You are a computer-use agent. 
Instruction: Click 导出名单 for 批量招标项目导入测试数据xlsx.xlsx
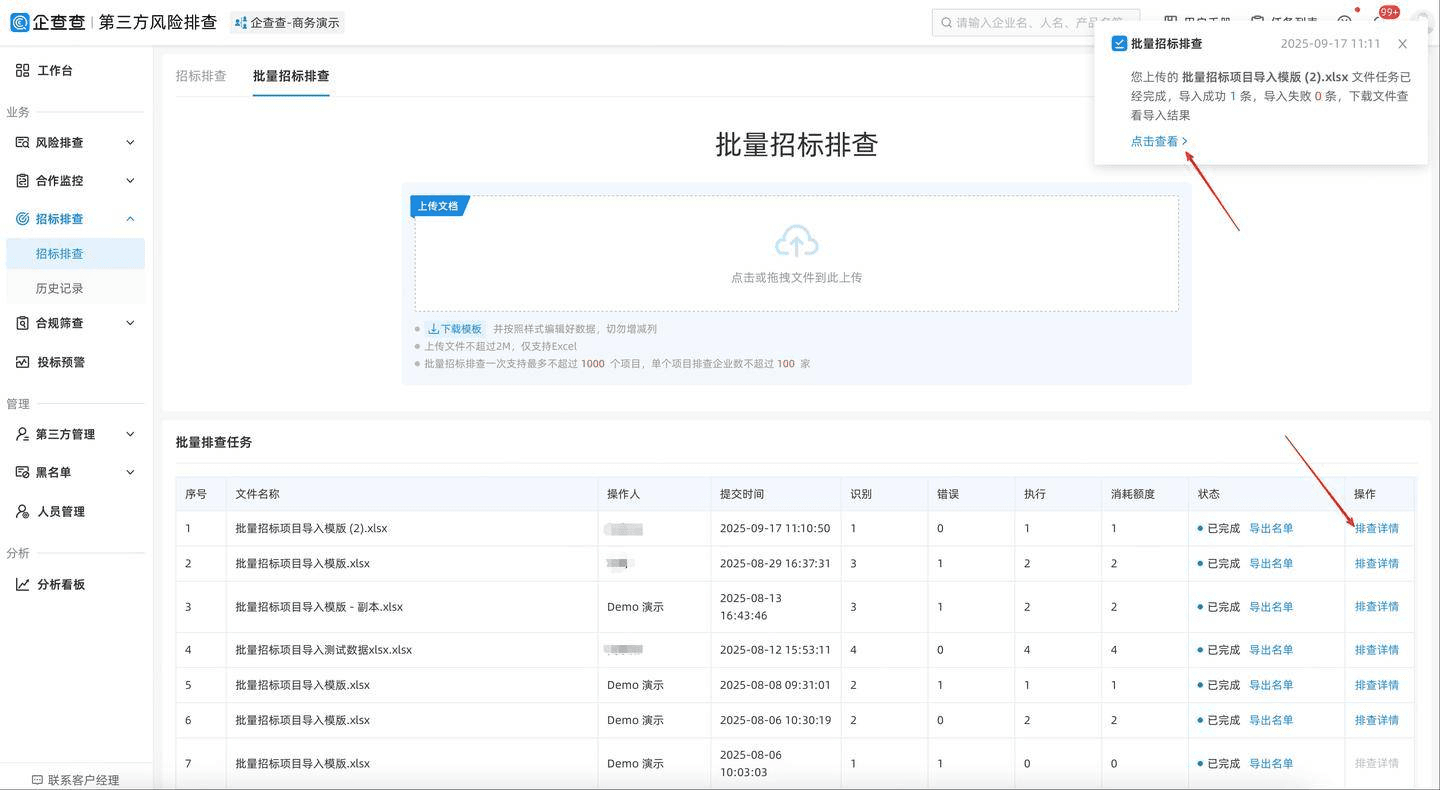[x=1271, y=650]
